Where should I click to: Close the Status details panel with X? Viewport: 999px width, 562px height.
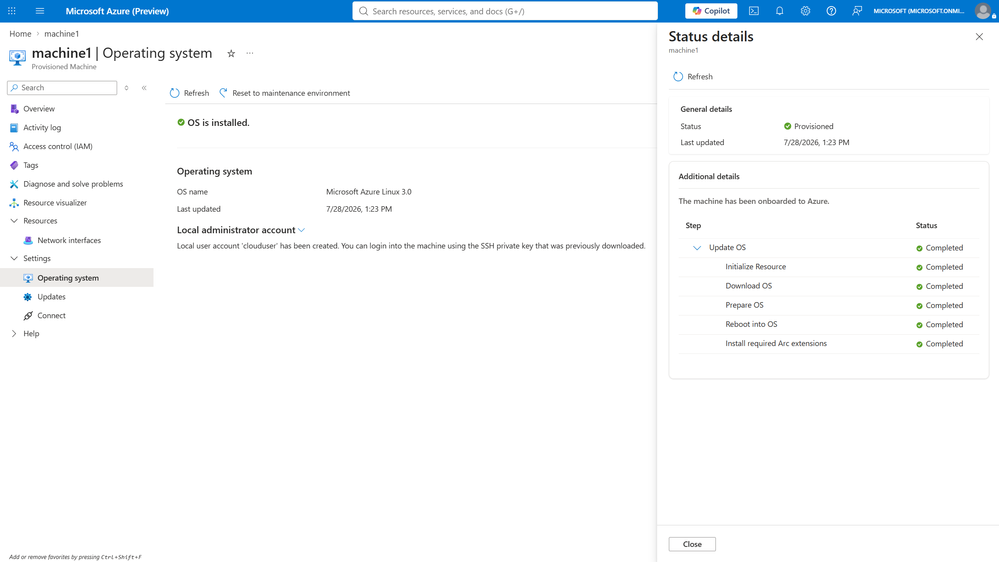(x=979, y=37)
